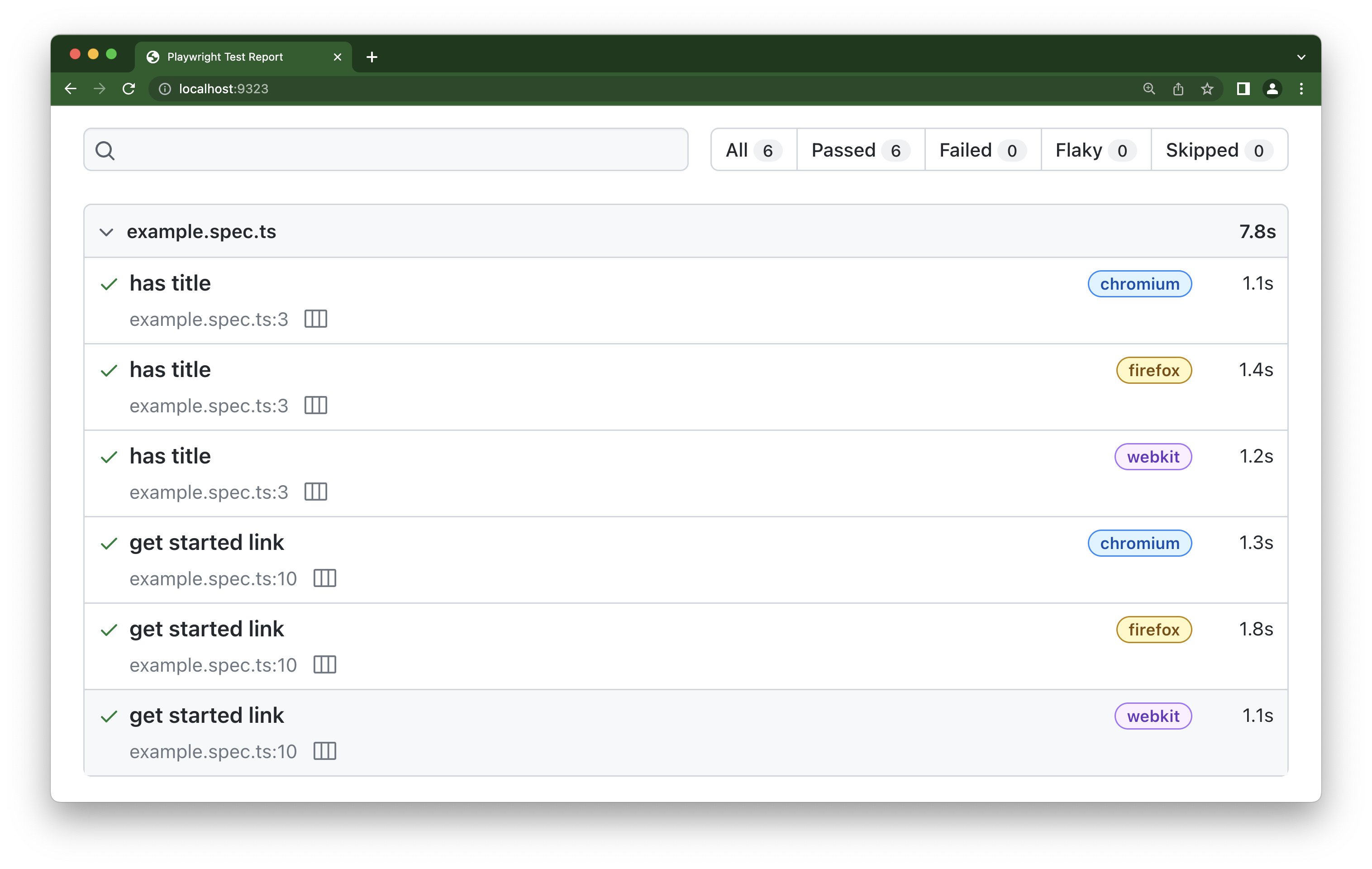Click the 'Failed 0' filter button

tap(980, 149)
